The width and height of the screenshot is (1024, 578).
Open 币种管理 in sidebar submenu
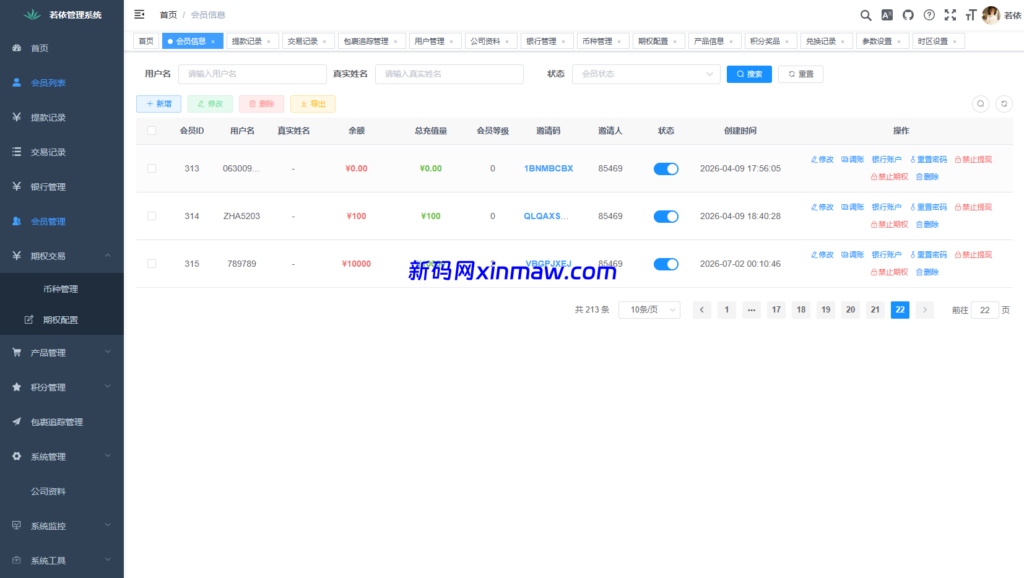click(x=62, y=289)
